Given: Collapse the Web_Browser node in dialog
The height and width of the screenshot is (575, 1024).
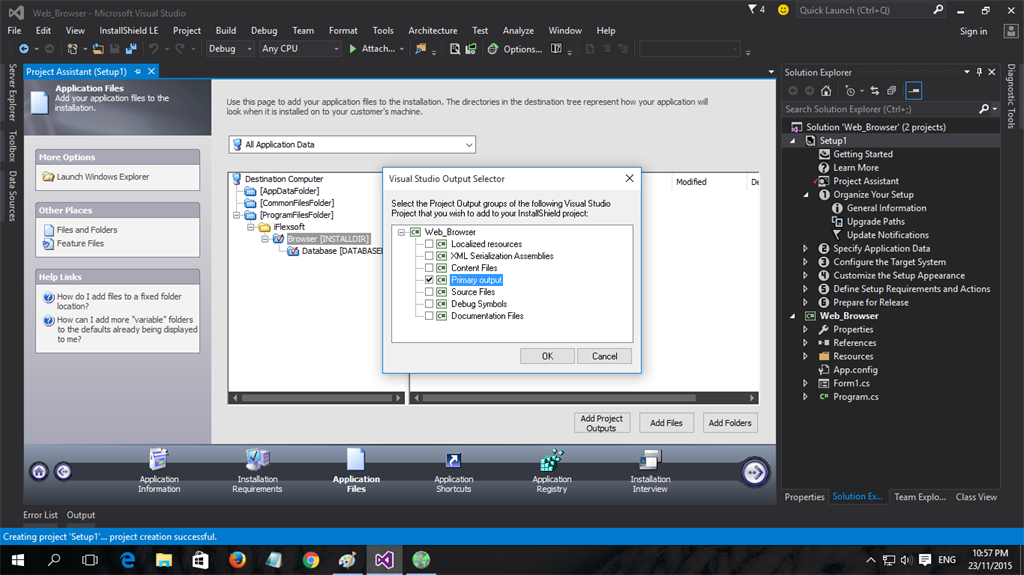Looking at the screenshot, I should coord(402,232).
